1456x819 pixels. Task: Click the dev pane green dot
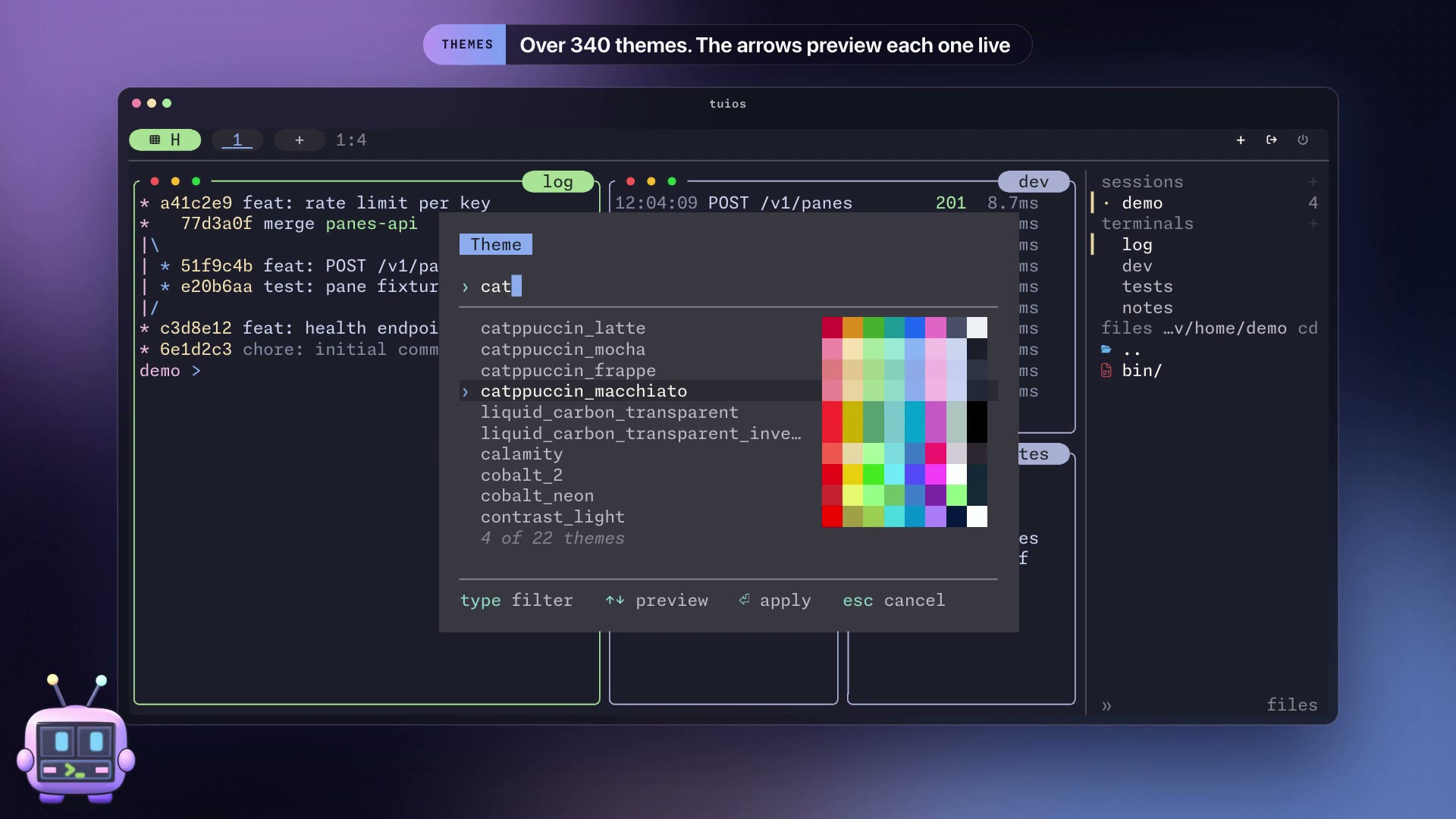[x=672, y=181]
